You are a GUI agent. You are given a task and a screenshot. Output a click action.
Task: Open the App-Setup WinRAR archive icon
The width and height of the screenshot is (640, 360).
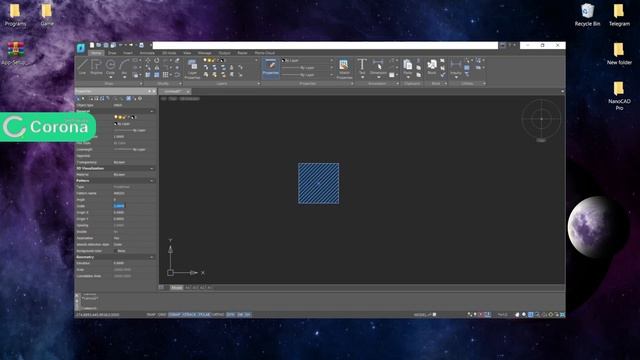pos(15,53)
